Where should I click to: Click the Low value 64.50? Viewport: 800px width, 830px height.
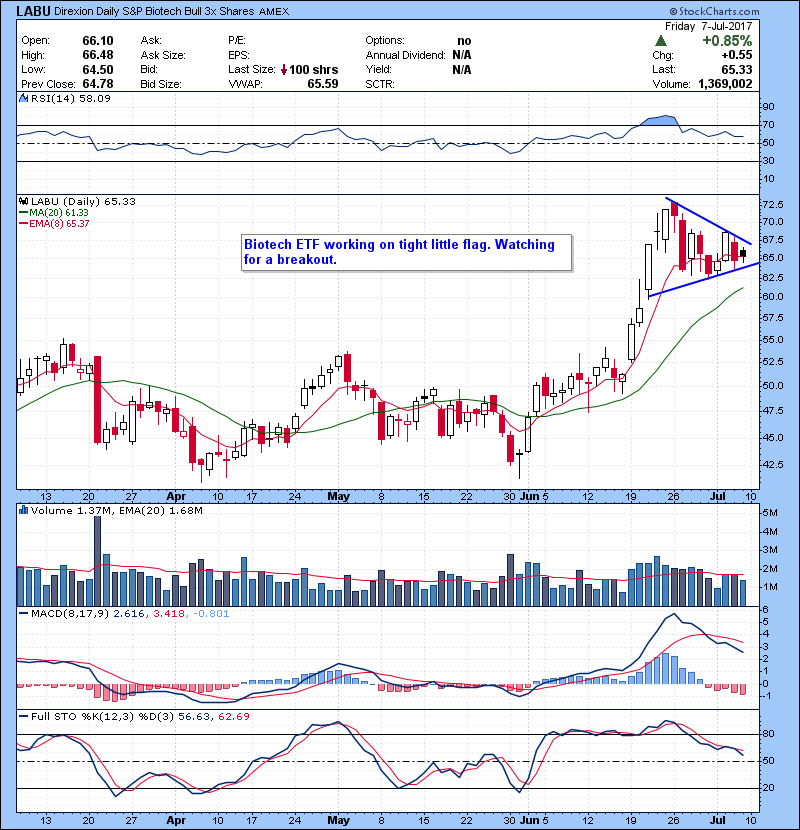[98, 69]
